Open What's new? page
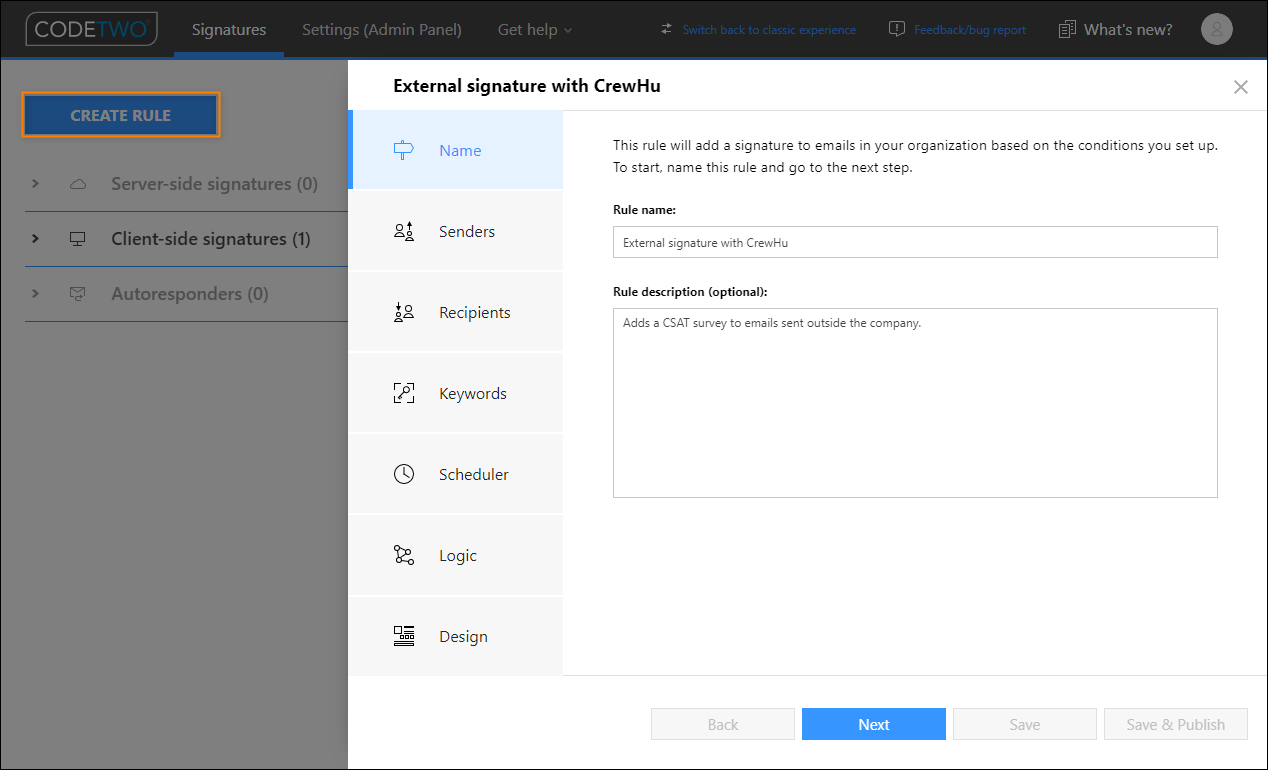 click(x=1128, y=29)
